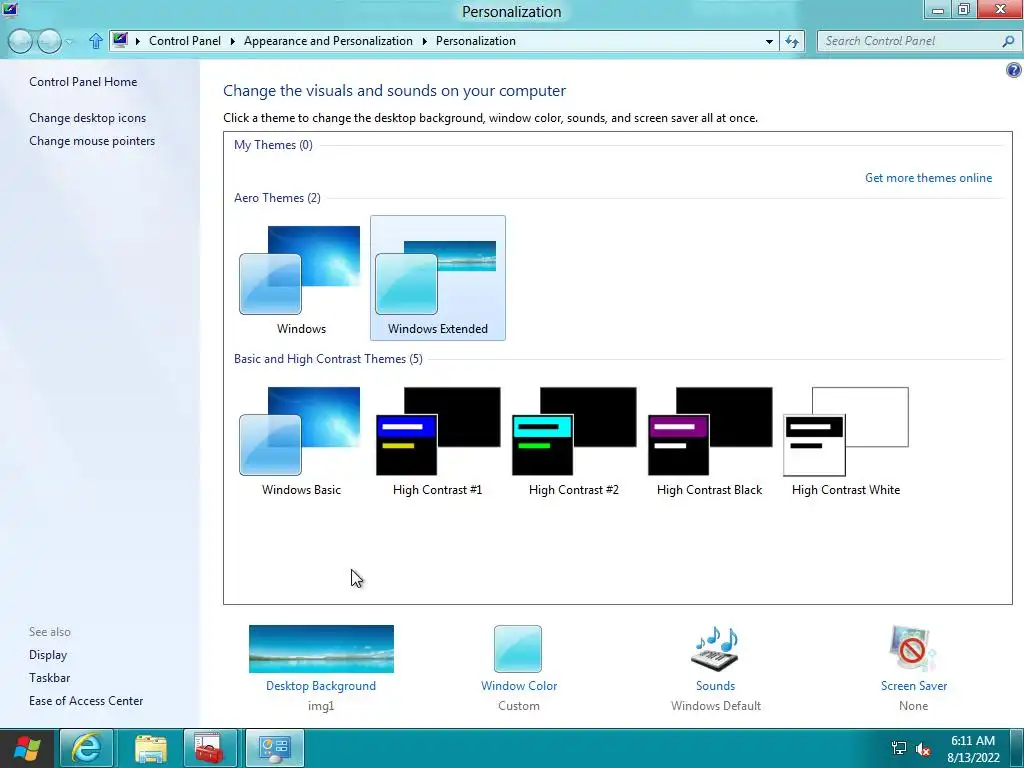Click the 'Custom' window color text
Image resolution: width=1024 pixels, height=768 pixels.
click(x=519, y=706)
